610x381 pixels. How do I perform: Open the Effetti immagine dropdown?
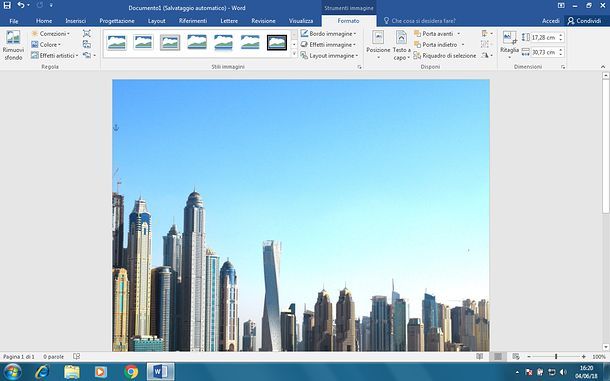(328, 45)
